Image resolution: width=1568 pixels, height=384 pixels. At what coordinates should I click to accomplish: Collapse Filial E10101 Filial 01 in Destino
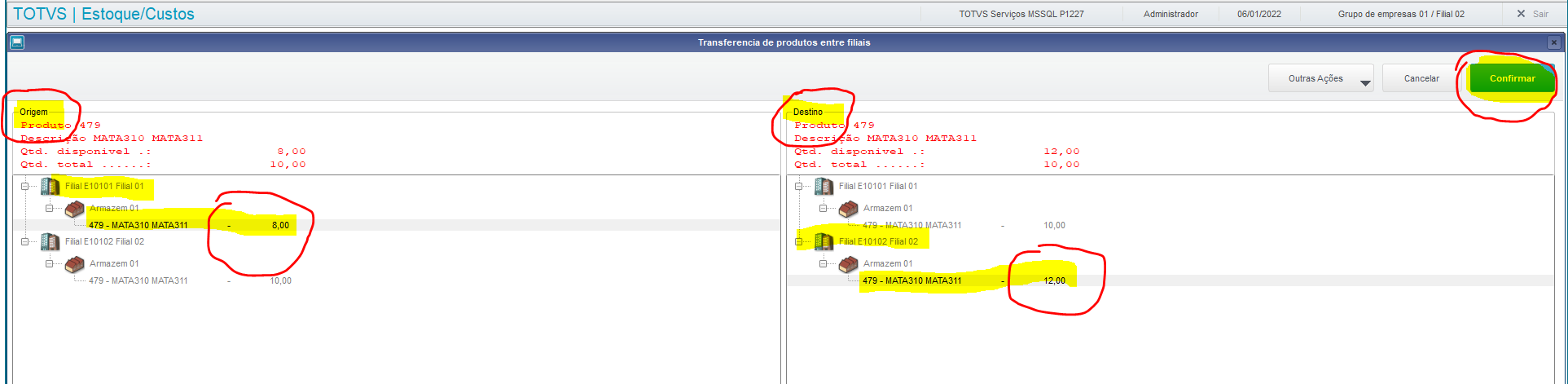coord(799,186)
